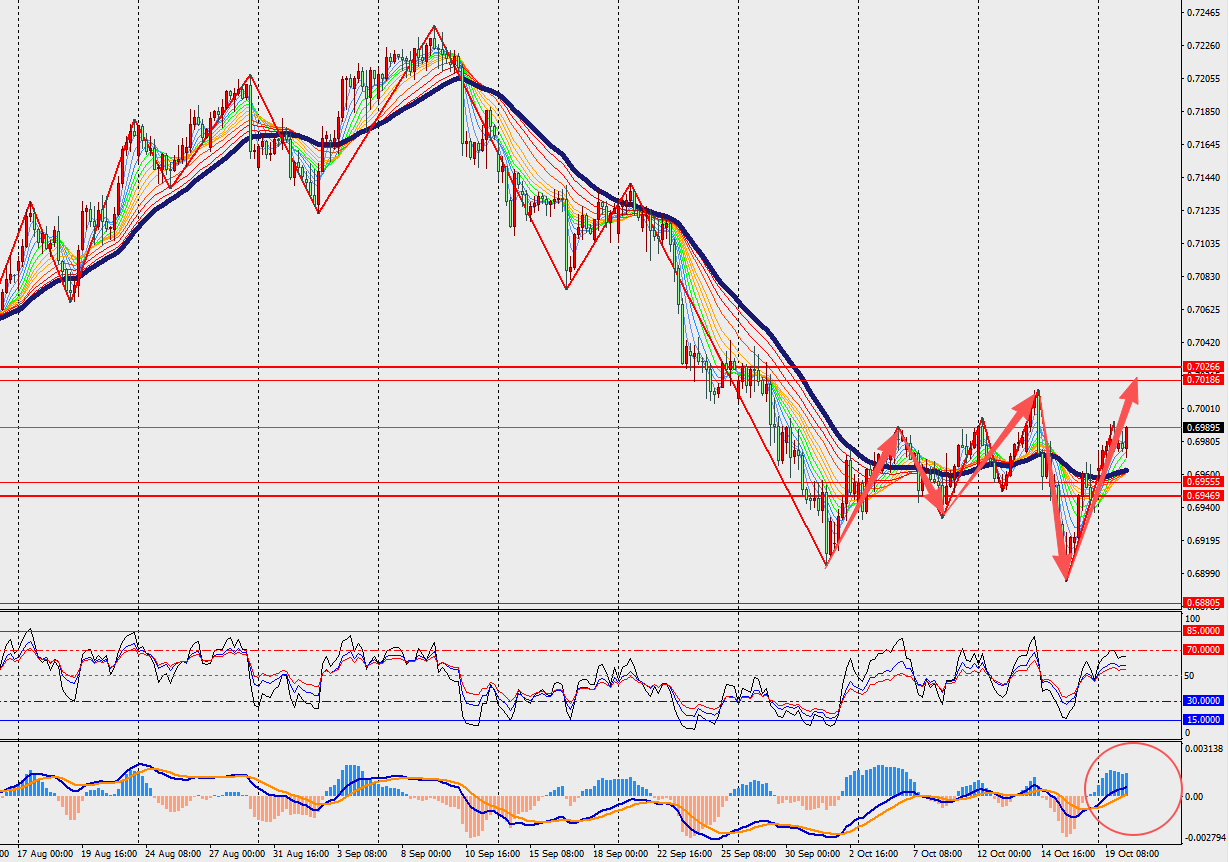Select the 12 Oct 00:00 time label
The width and height of the screenshot is (1229, 862).
1002,855
